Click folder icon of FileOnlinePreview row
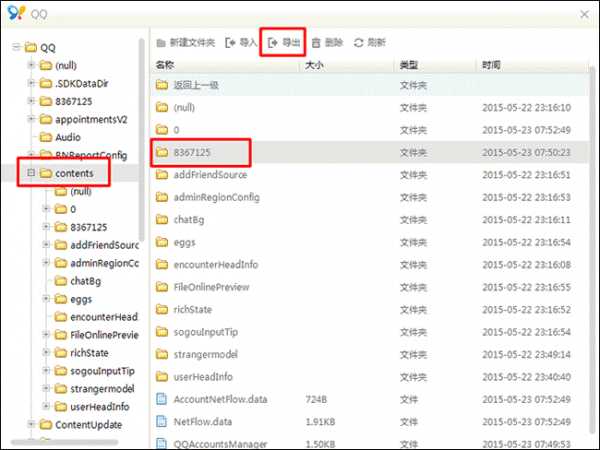Screen dimensions: 600x450 point(162,287)
